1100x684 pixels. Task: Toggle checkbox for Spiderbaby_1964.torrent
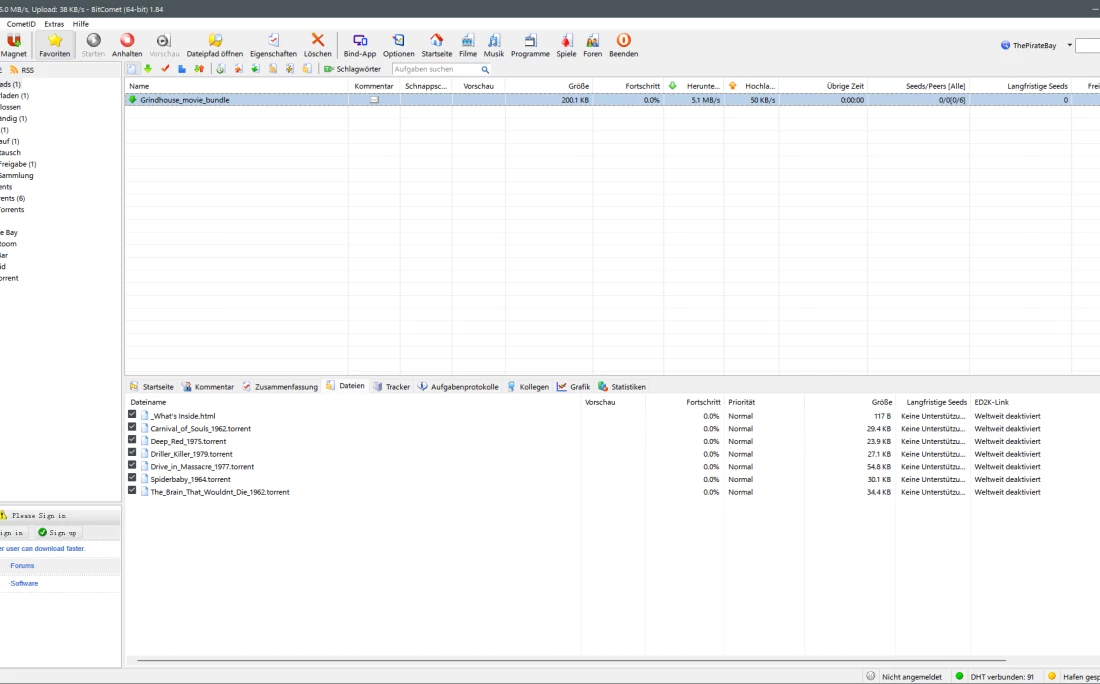tap(132, 478)
